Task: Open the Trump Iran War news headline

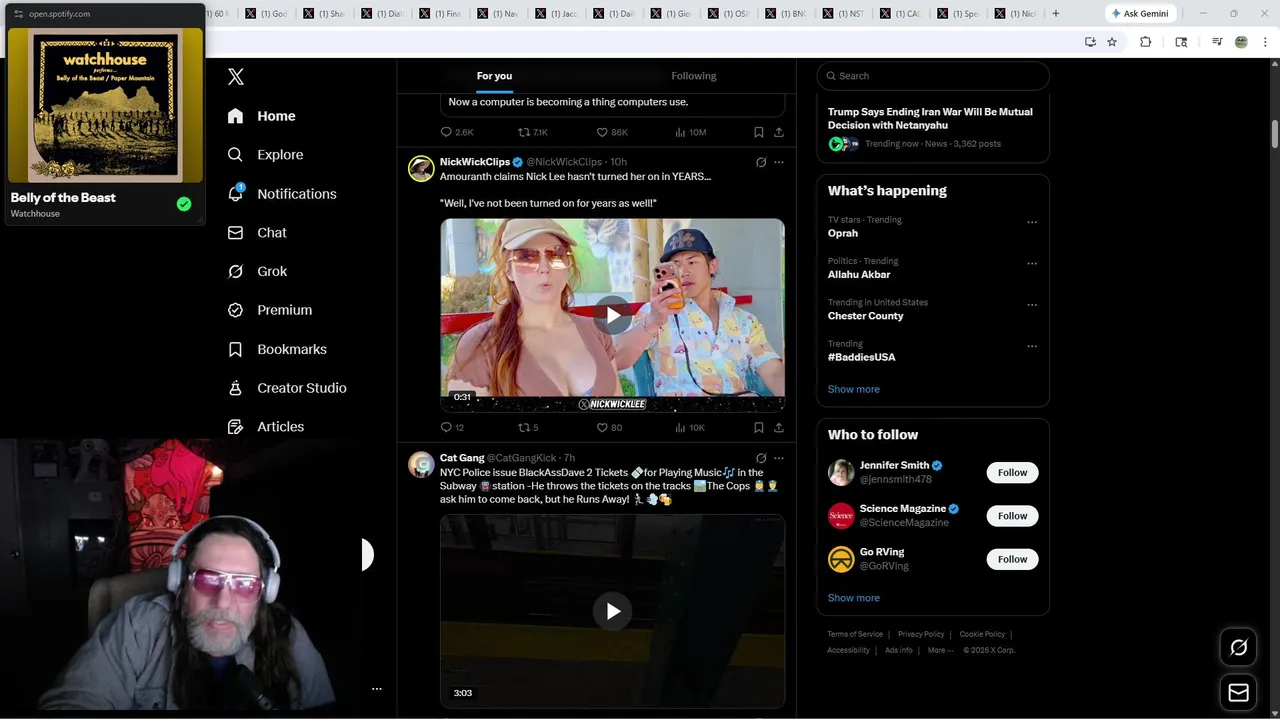Action: pos(930,118)
